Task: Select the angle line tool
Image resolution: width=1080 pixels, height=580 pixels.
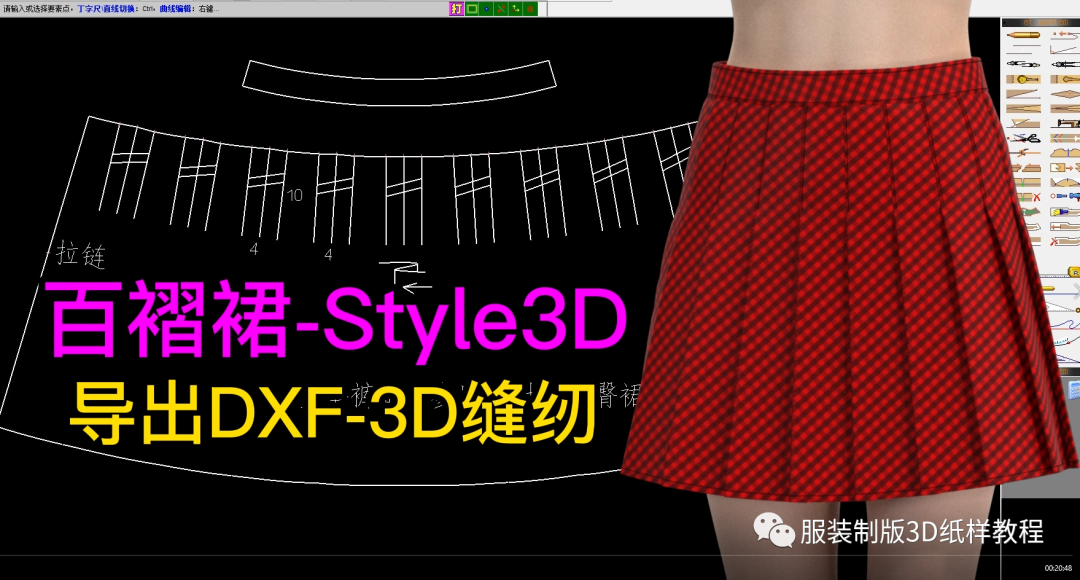Action: pos(1065,49)
